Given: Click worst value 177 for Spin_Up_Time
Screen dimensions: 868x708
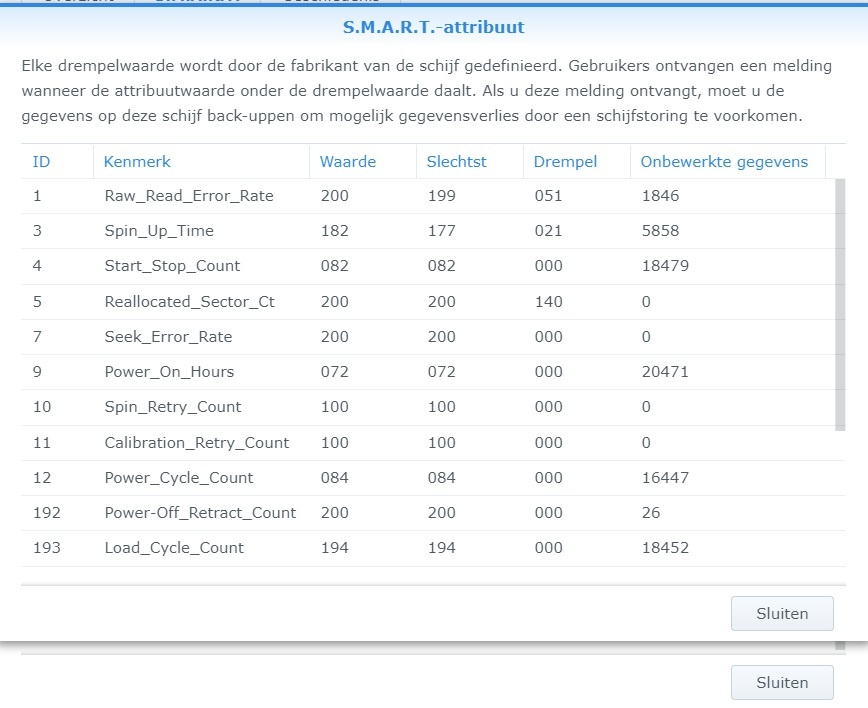Looking at the screenshot, I should point(441,231).
